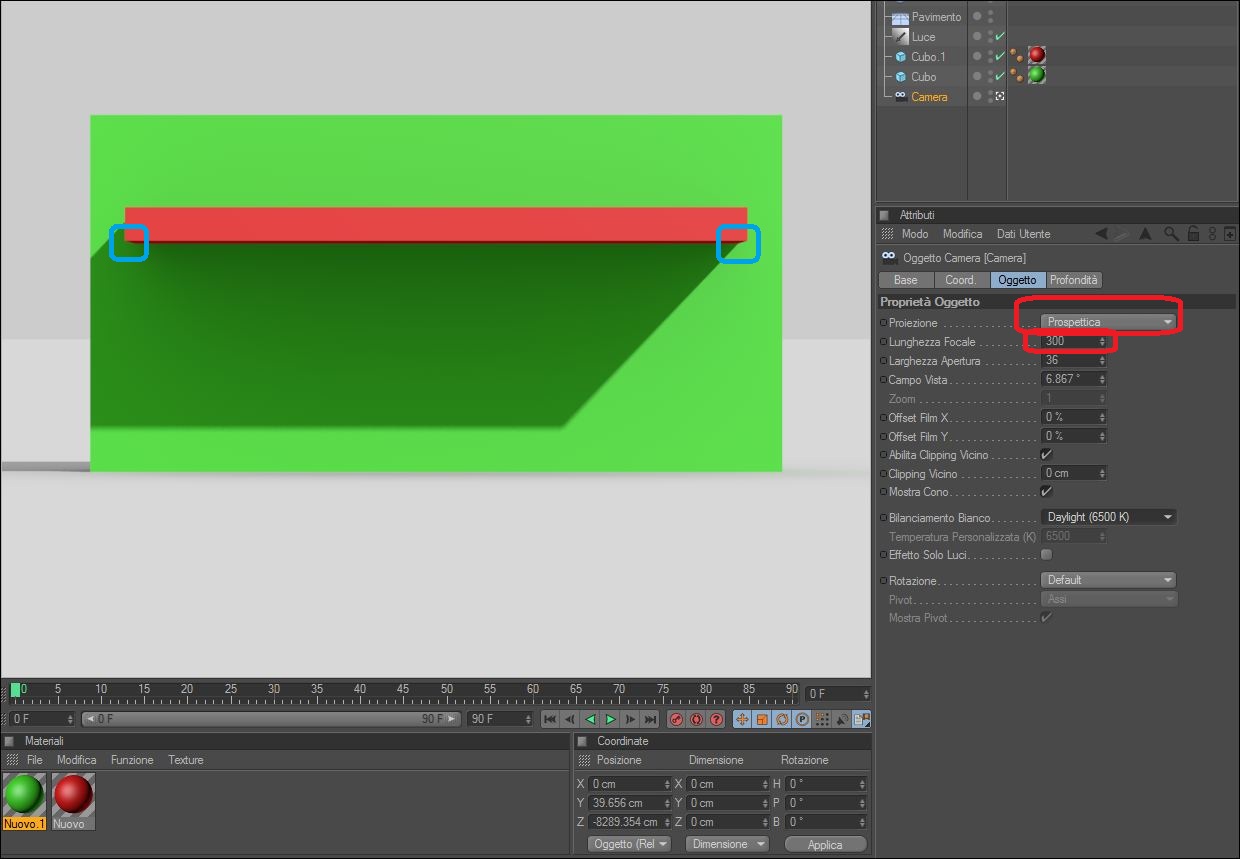Open the Dati Utente menu
Image resolution: width=1240 pixels, height=859 pixels.
[x=1023, y=234]
